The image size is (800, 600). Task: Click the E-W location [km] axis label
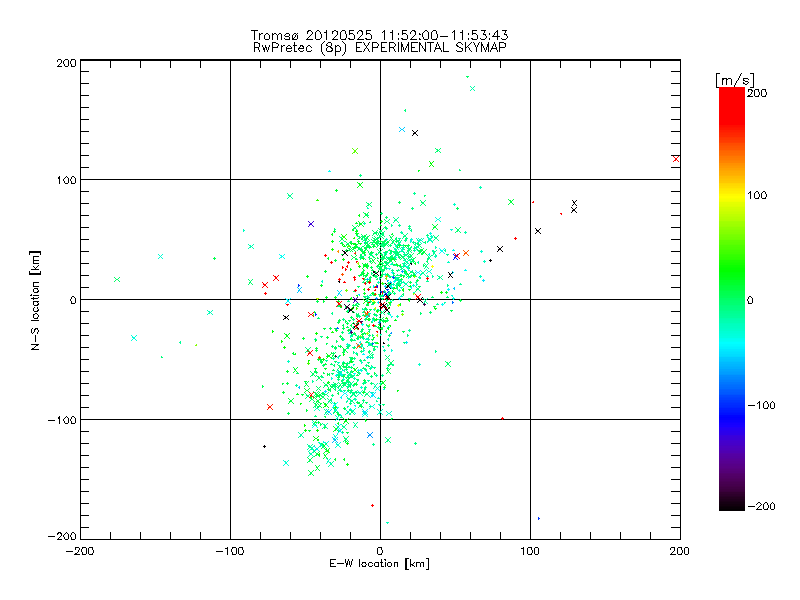pos(379,563)
